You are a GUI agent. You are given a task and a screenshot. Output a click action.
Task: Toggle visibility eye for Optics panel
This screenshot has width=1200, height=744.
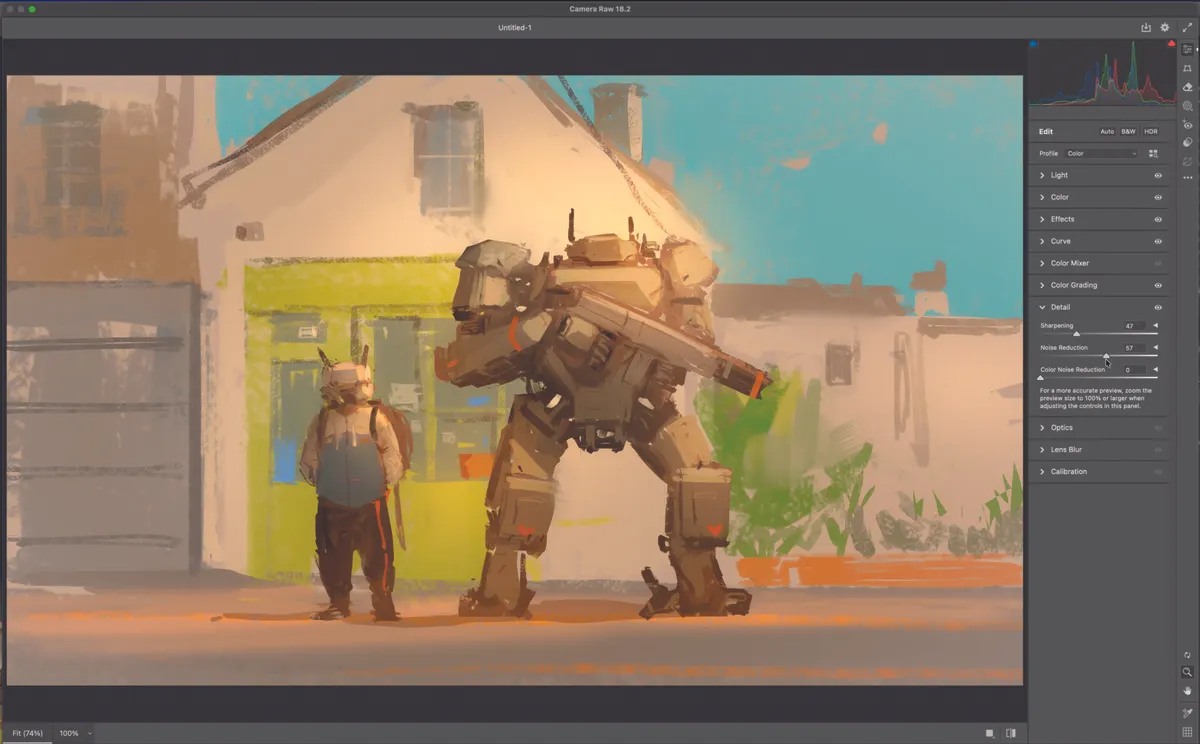[x=1158, y=427]
